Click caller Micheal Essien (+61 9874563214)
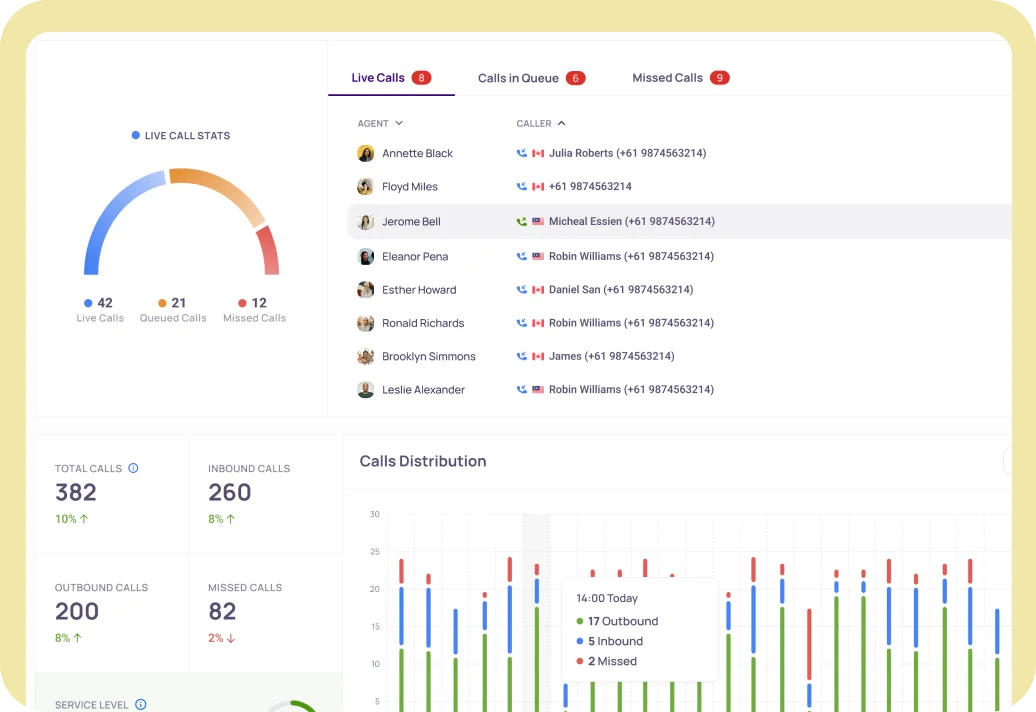Screen dimensions: 1036x712 click(x=632, y=221)
